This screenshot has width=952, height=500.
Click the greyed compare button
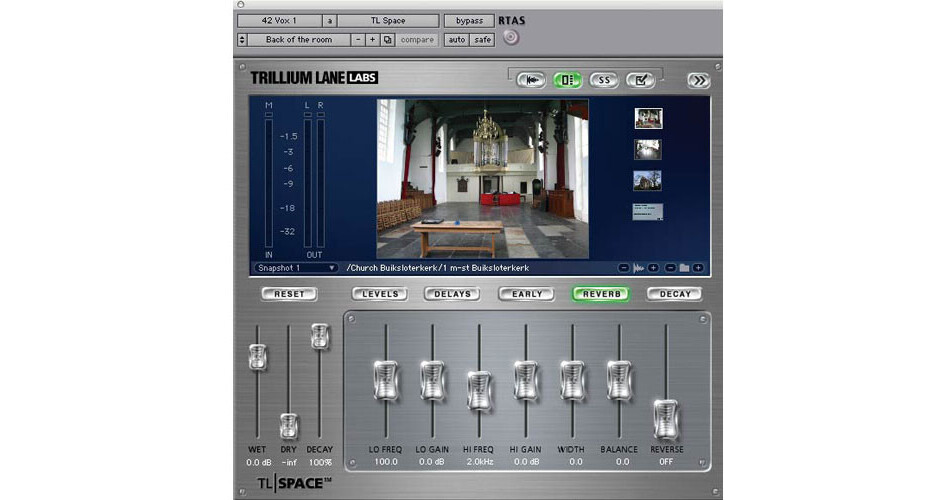(x=417, y=39)
